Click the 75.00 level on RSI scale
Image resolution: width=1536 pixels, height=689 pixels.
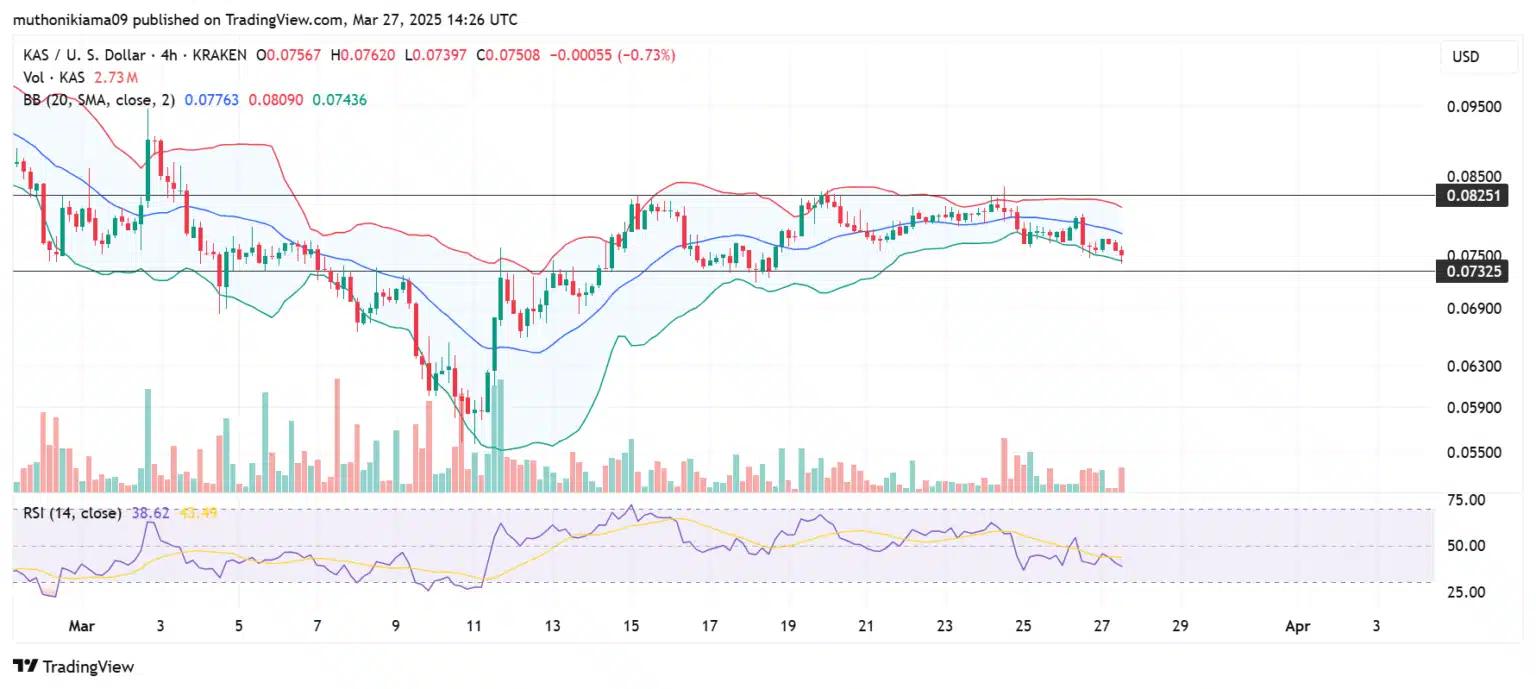1464,500
